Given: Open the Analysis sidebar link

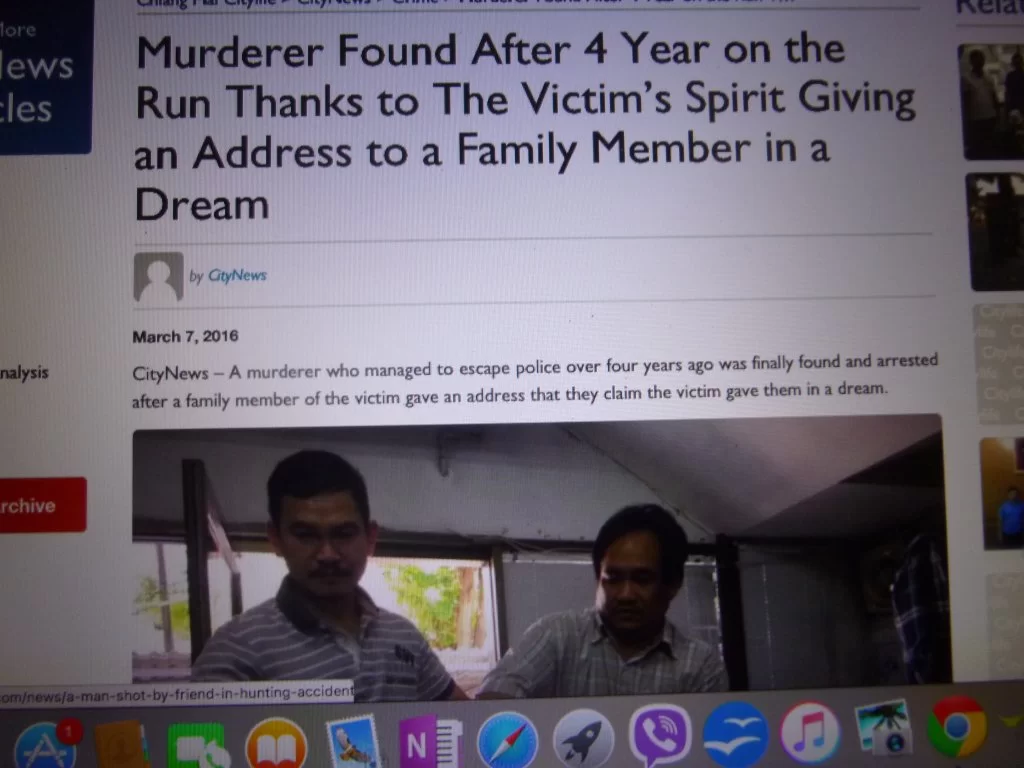Looking at the screenshot, I should coord(24,373).
